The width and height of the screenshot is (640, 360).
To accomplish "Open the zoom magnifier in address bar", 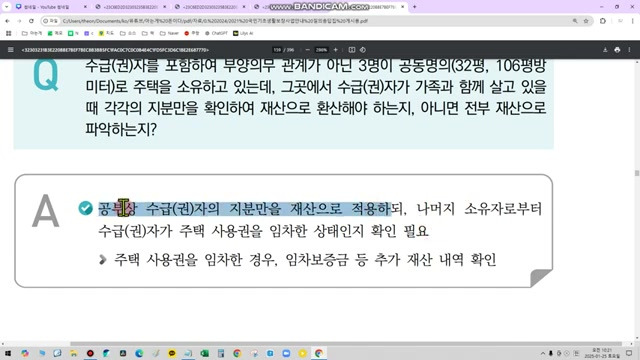I will pyautogui.click(x=575, y=21).
